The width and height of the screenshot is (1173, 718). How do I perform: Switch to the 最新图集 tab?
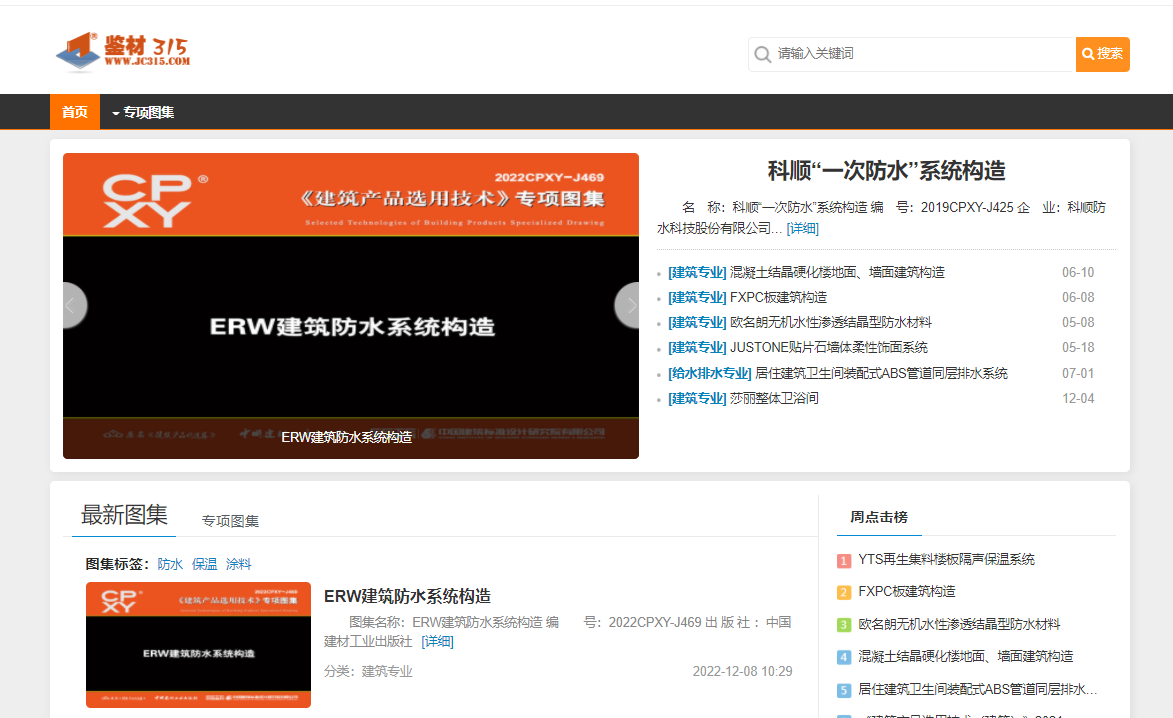click(x=124, y=515)
